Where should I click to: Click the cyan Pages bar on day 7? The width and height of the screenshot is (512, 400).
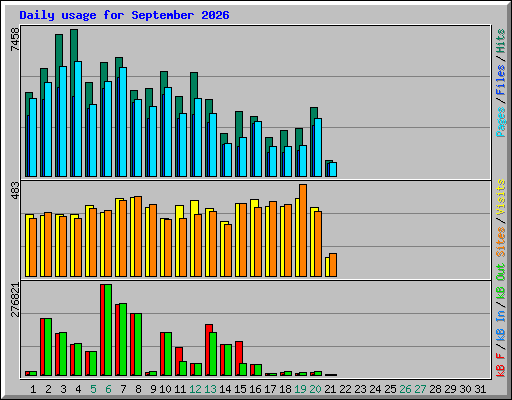pyautogui.click(x=123, y=122)
